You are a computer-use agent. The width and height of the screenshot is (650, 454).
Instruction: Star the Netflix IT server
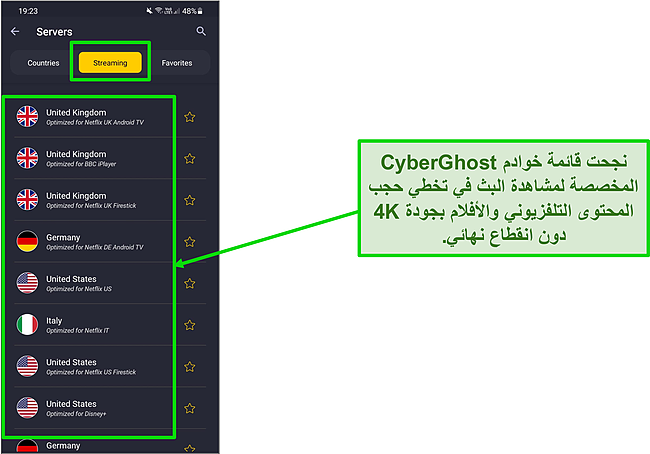(x=189, y=325)
